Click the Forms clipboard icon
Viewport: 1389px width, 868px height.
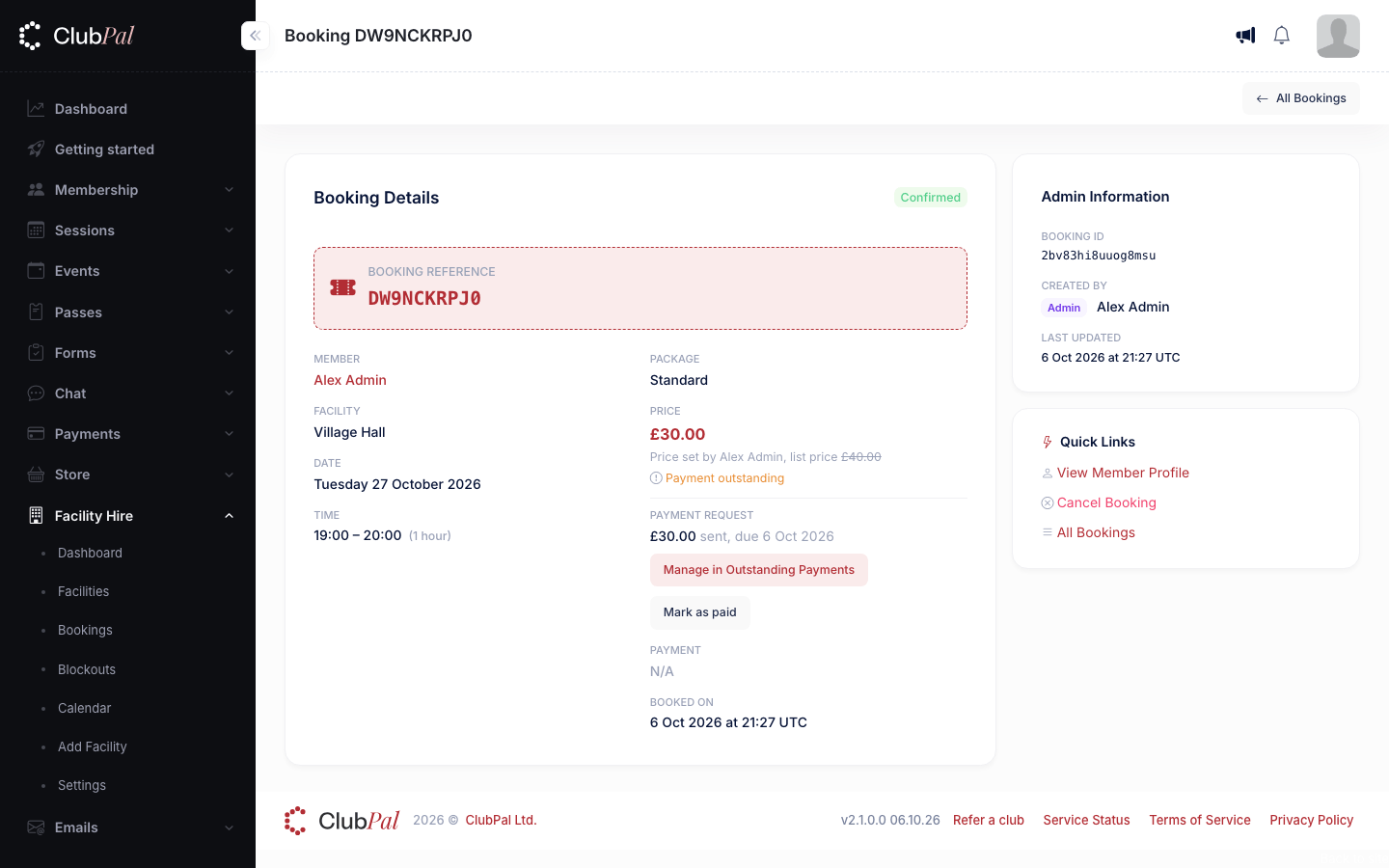[x=36, y=353]
